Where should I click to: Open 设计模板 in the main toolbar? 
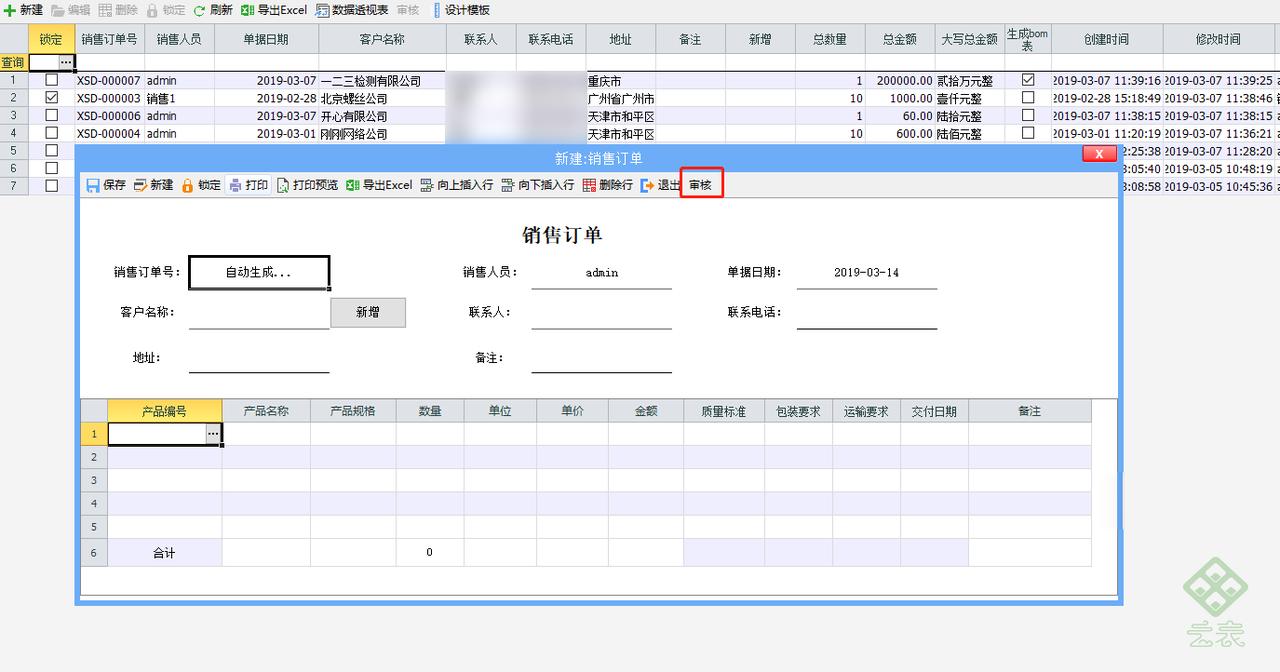tap(462, 10)
